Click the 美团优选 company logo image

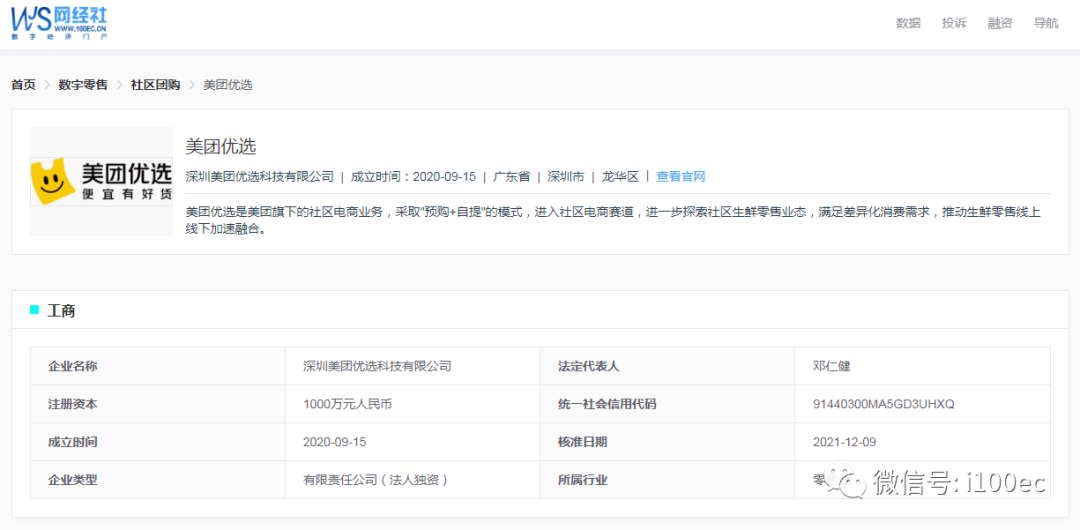click(101, 182)
